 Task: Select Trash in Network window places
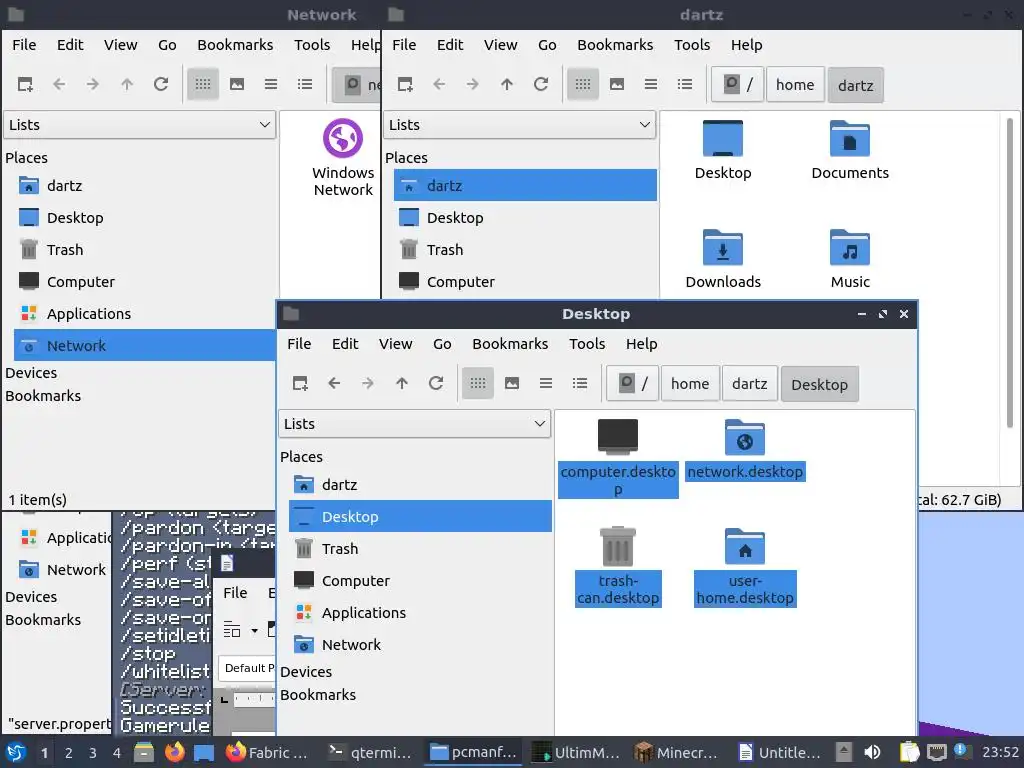click(x=145, y=249)
